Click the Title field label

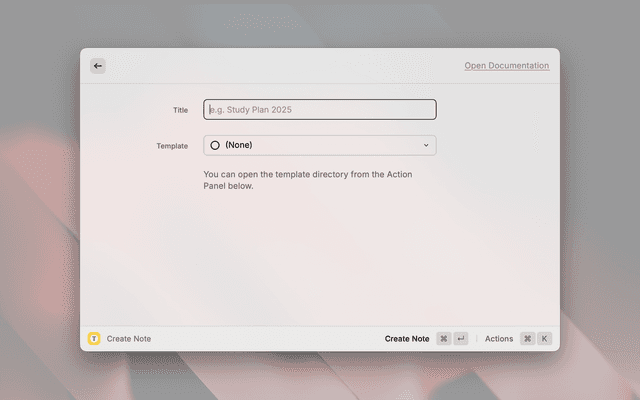tap(180, 110)
